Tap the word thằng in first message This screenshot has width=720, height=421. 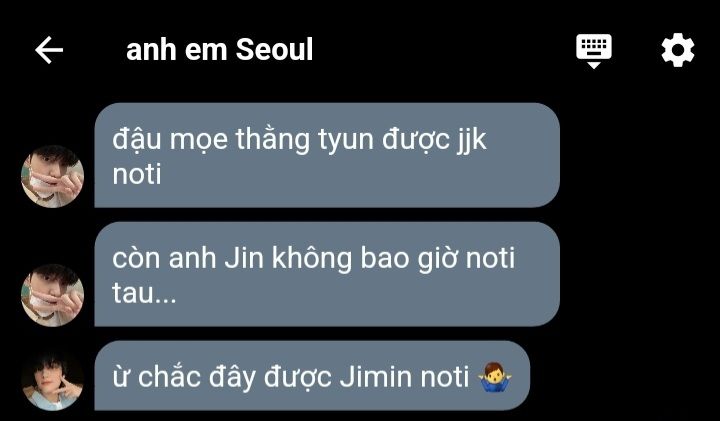pyautogui.click(x=273, y=140)
